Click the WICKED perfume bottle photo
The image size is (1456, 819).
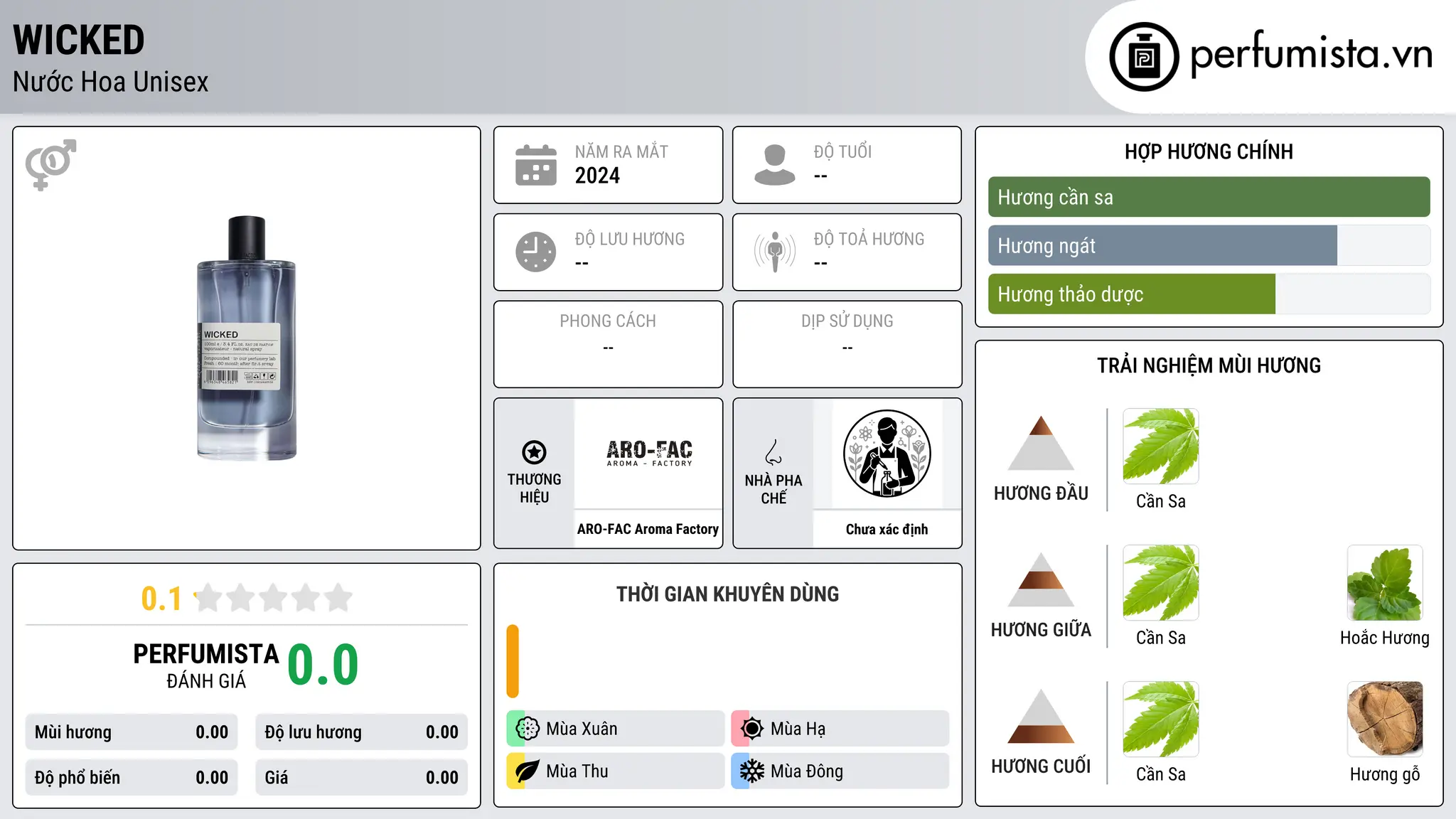(246, 338)
